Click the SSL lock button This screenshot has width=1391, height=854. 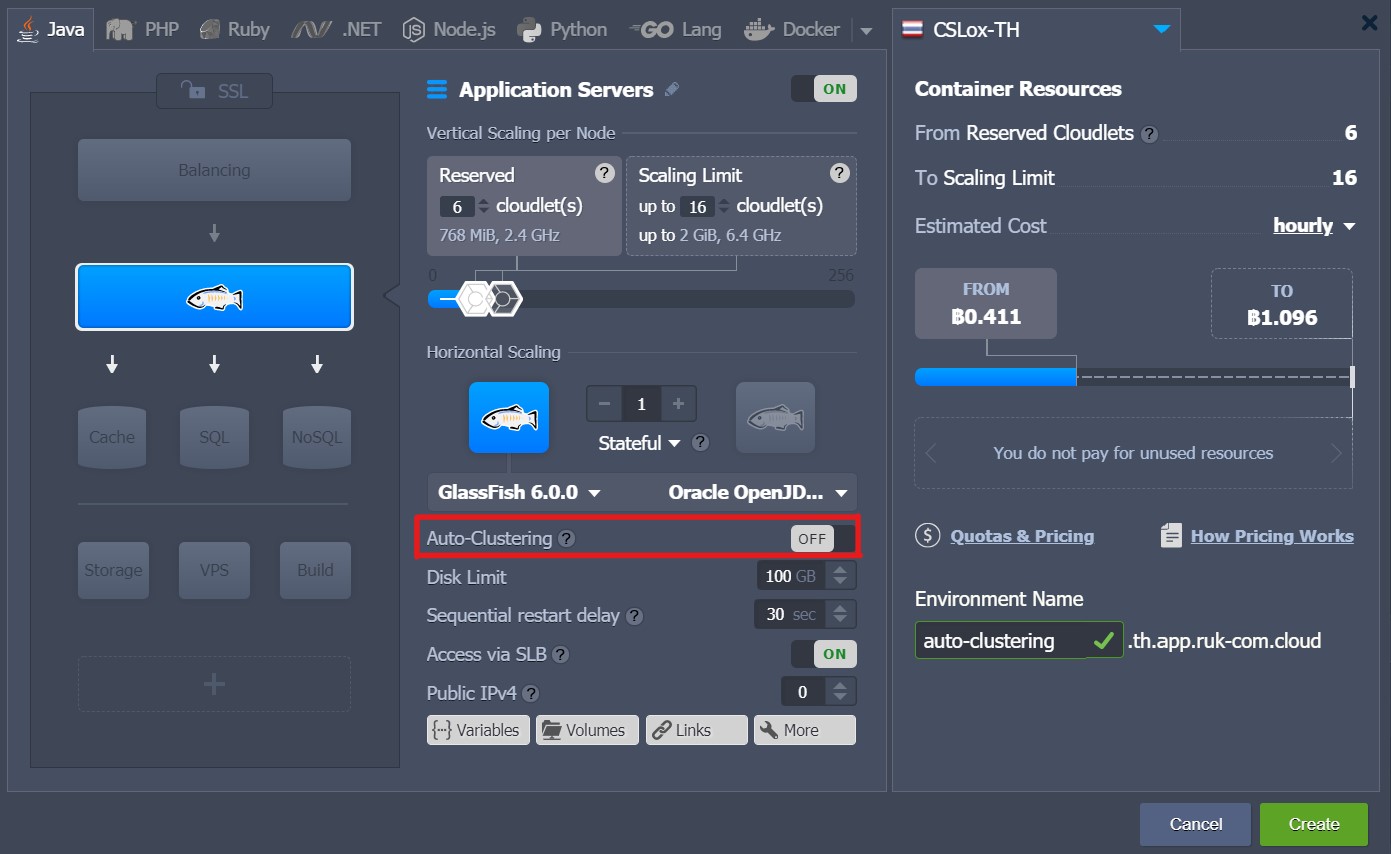coord(214,91)
